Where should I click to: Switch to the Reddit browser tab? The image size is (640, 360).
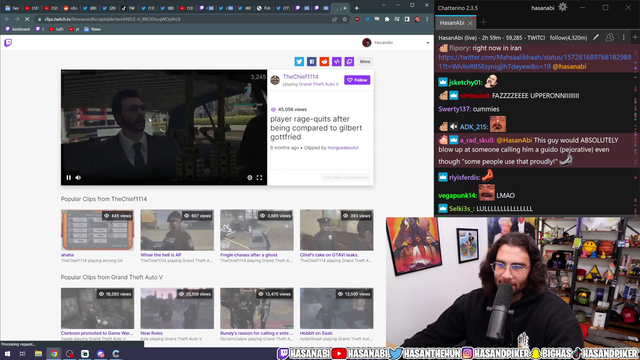tap(70, 8)
